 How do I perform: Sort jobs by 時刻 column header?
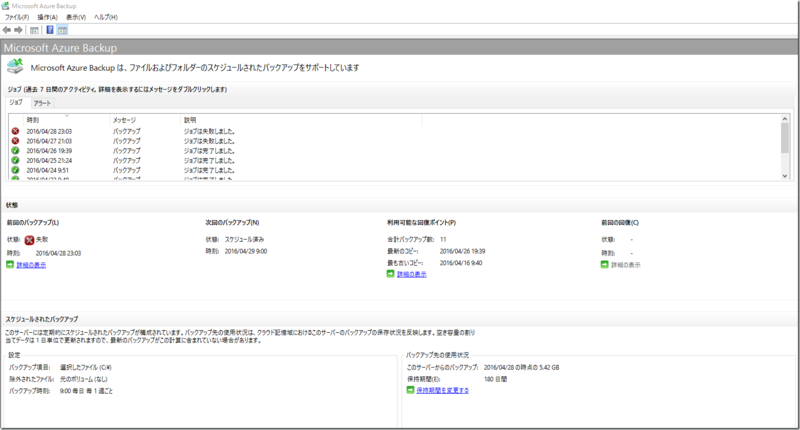66,120
